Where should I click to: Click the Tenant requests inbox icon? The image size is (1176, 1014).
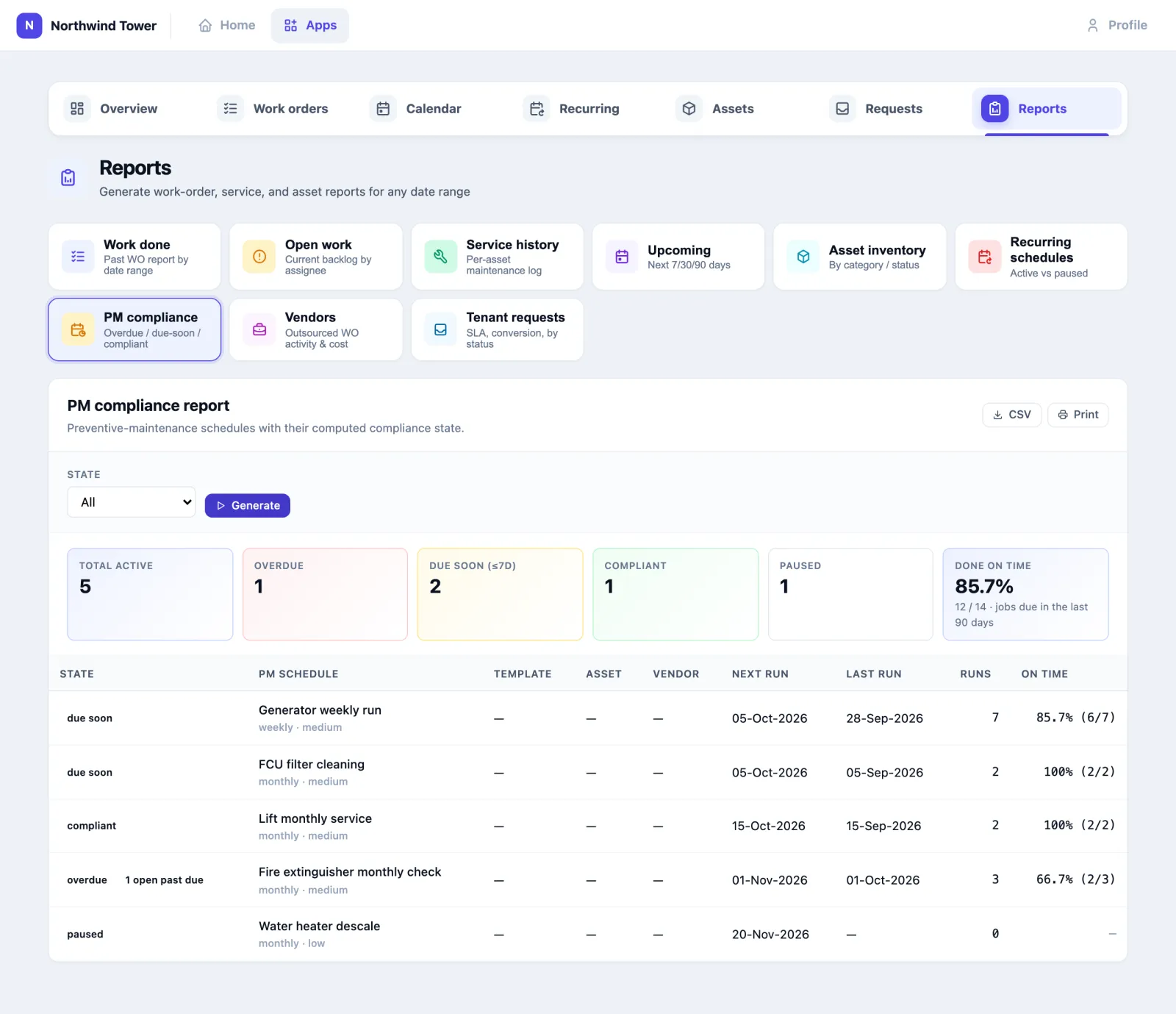pyautogui.click(x=440, y=329)
